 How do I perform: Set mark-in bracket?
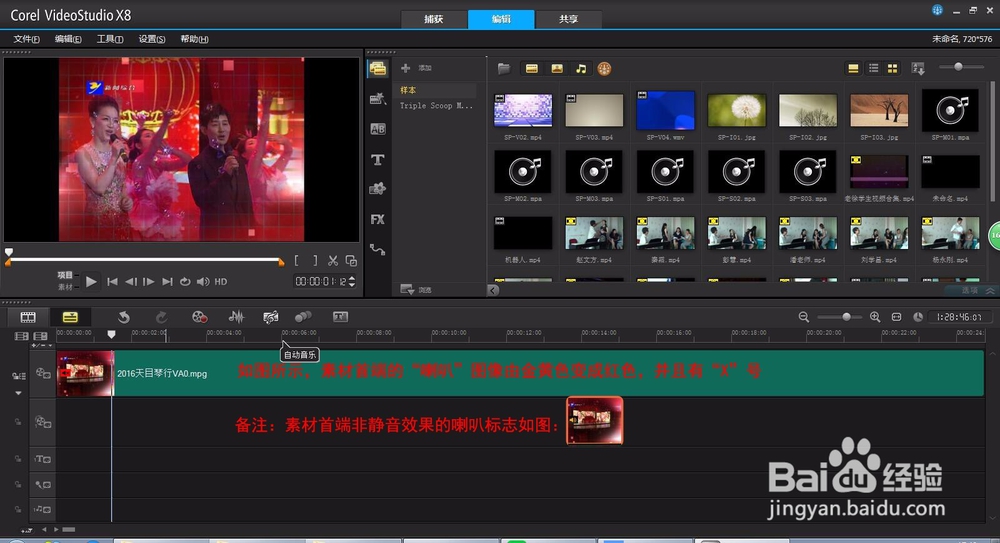(x=297, y=260)
